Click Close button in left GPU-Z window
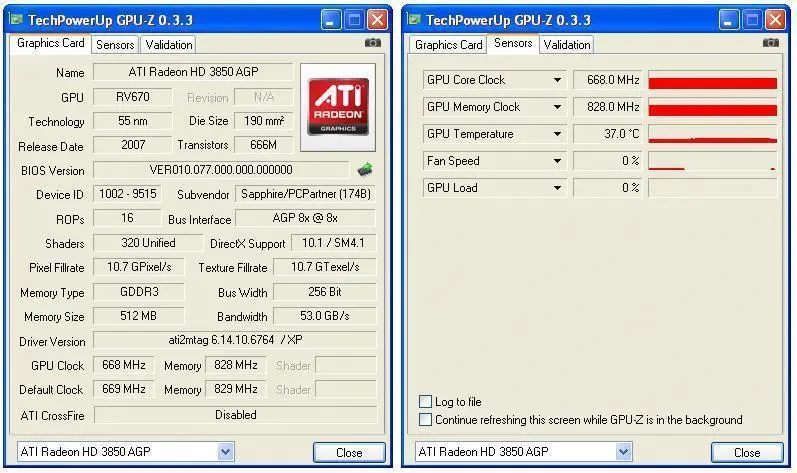Screen dimensions: 797x473 (x=349, y=452)
